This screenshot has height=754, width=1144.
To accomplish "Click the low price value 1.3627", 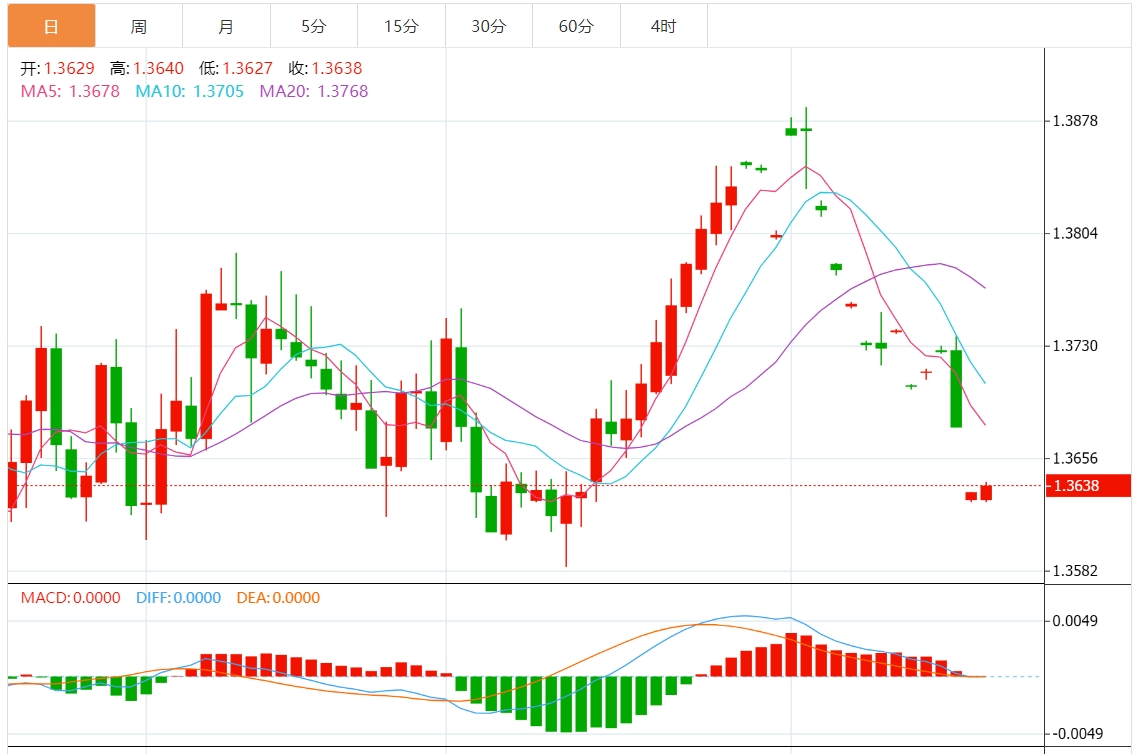I will coord(247,69).
